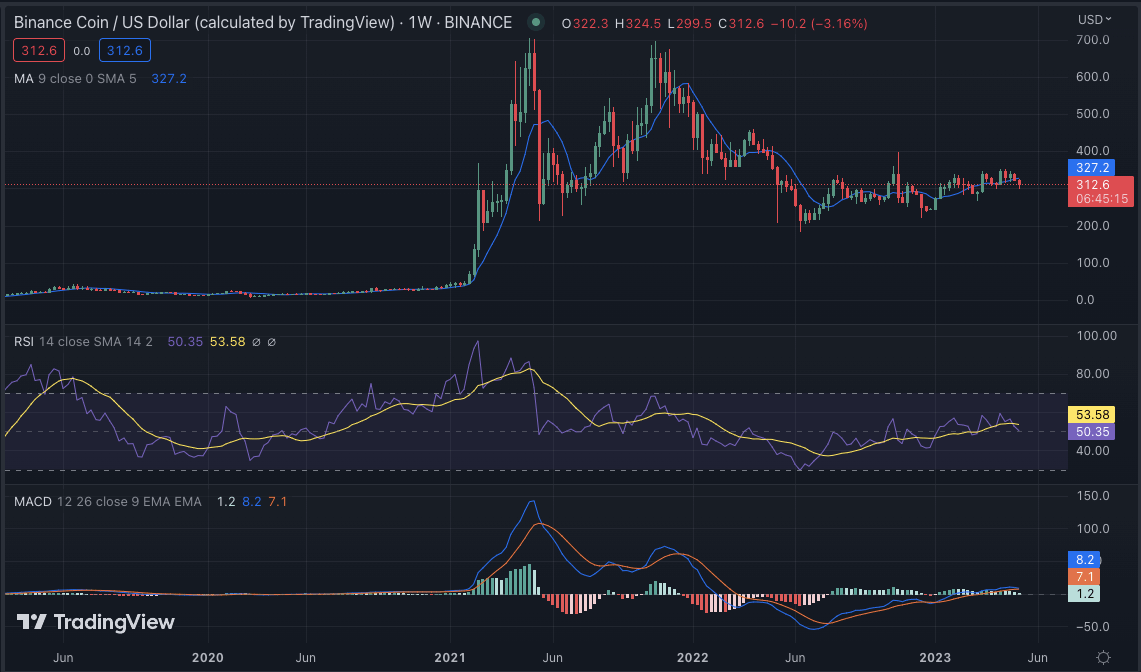Image resolution: width=1141 pixels, height=672 pixels.
Task: Click the yellow 53.58 label on RSI axis
Action: click(x=1091, y=415)
